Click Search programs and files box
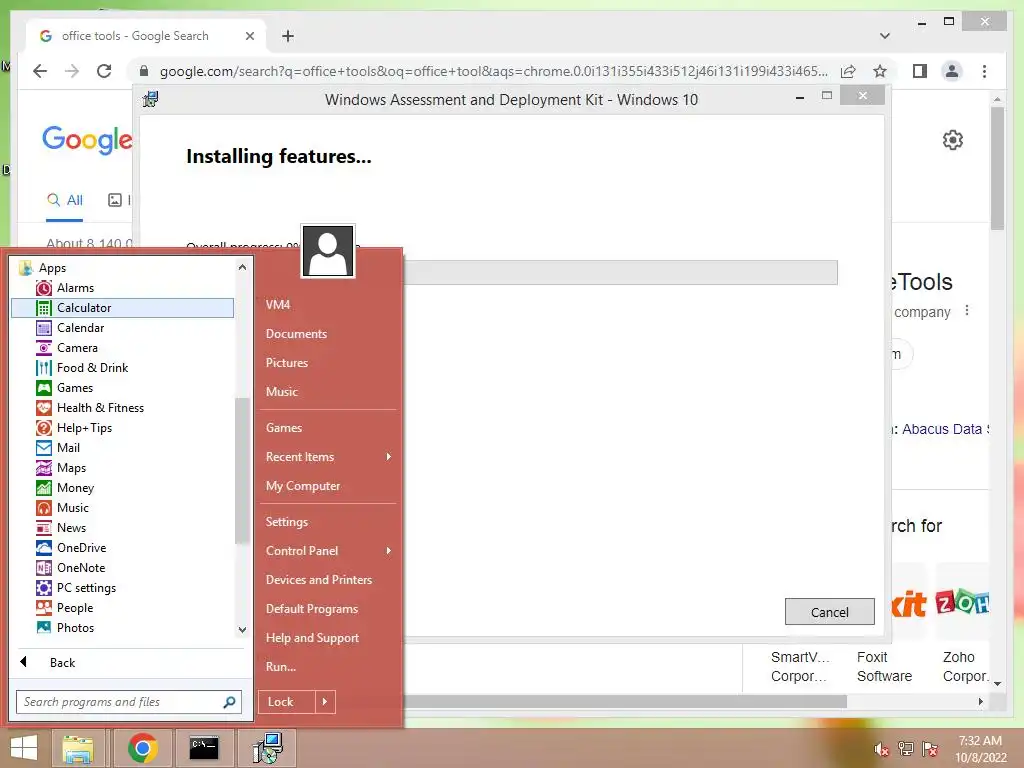1024x768 pixels. click(x=129, y=702)
